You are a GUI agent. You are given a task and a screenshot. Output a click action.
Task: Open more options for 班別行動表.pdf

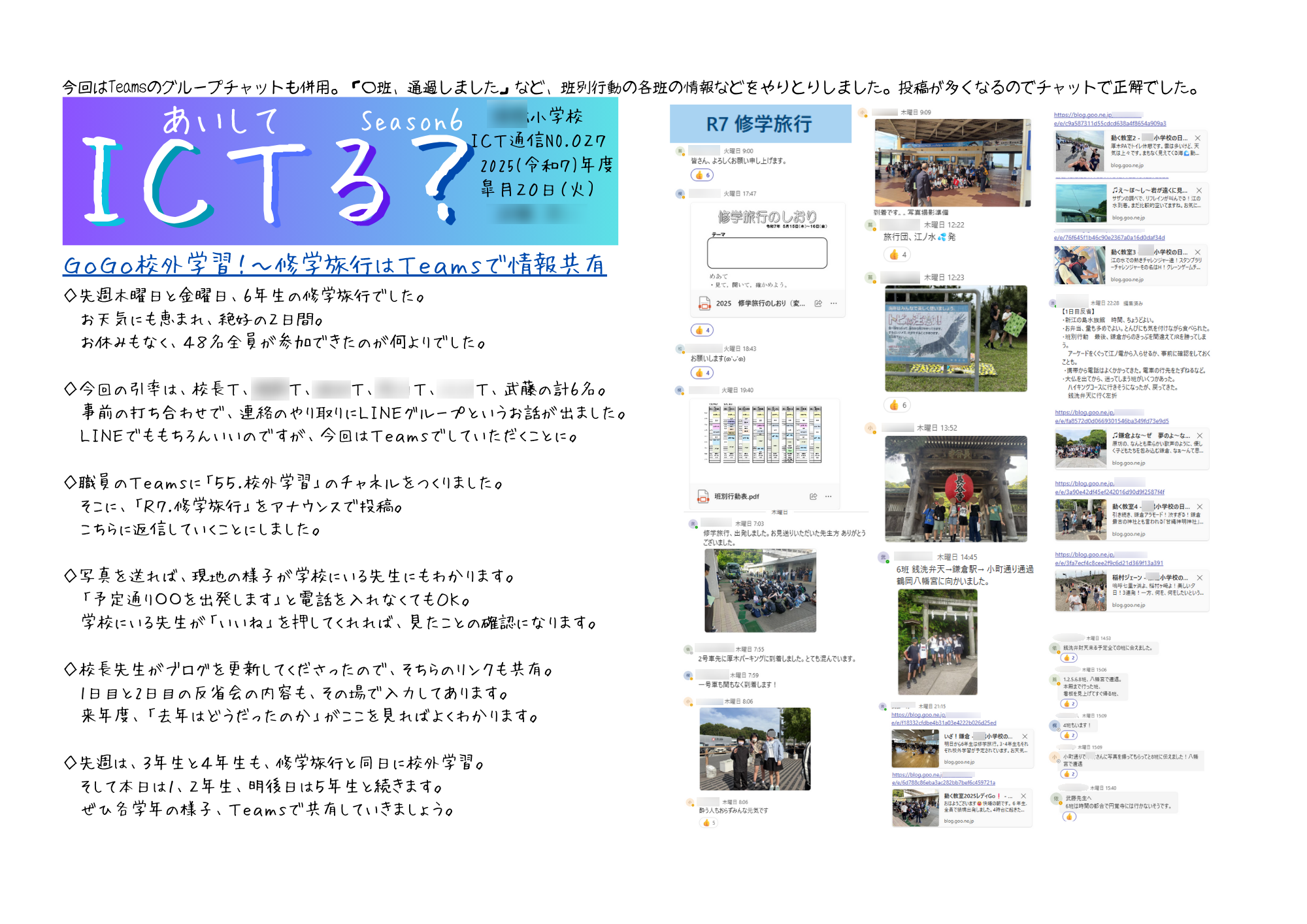[x=828, y=497]
